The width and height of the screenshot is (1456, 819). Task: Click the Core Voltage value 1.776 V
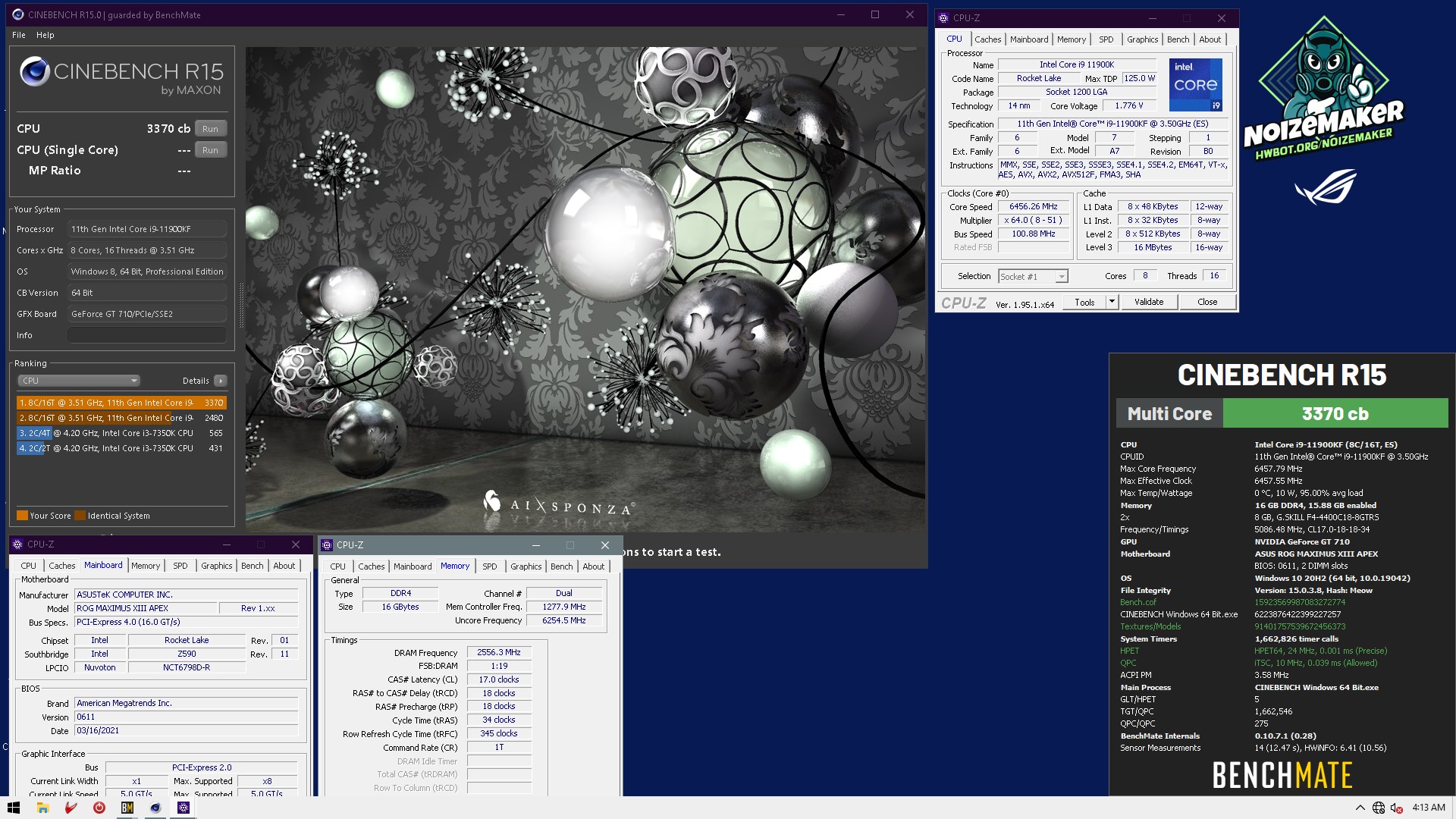pos(1129,105)
